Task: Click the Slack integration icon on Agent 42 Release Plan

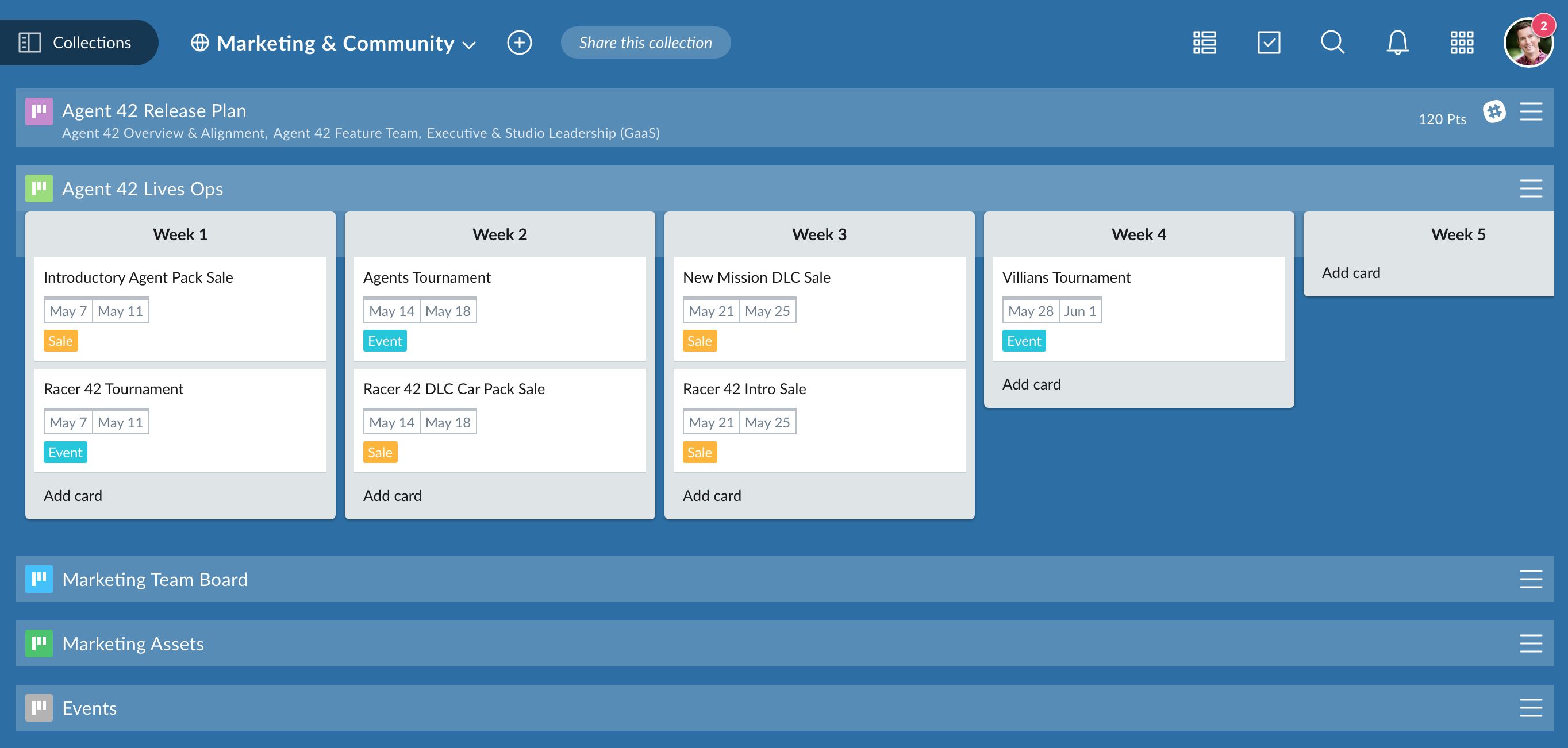Action: click(x=1496, y=111)
